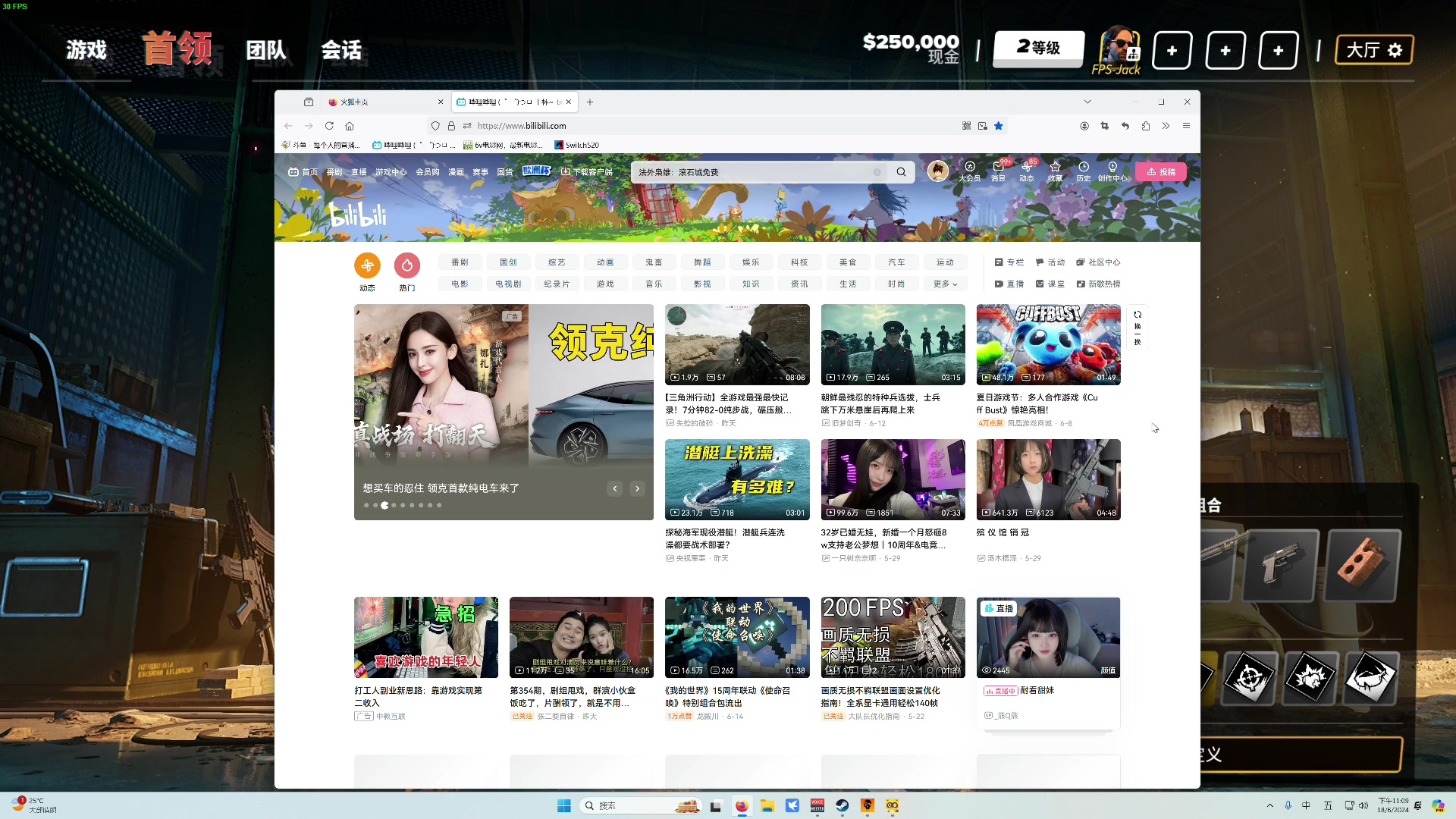Click the red 热门 flame icon
The width and height of the screenshot is (1456, 819).
coord(407,265)
